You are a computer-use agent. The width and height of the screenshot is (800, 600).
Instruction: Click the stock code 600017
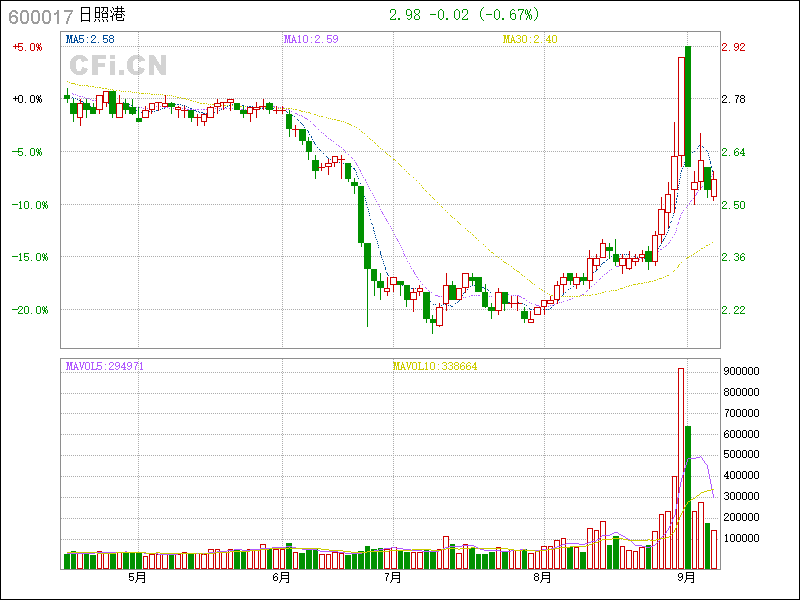(39, 15)
